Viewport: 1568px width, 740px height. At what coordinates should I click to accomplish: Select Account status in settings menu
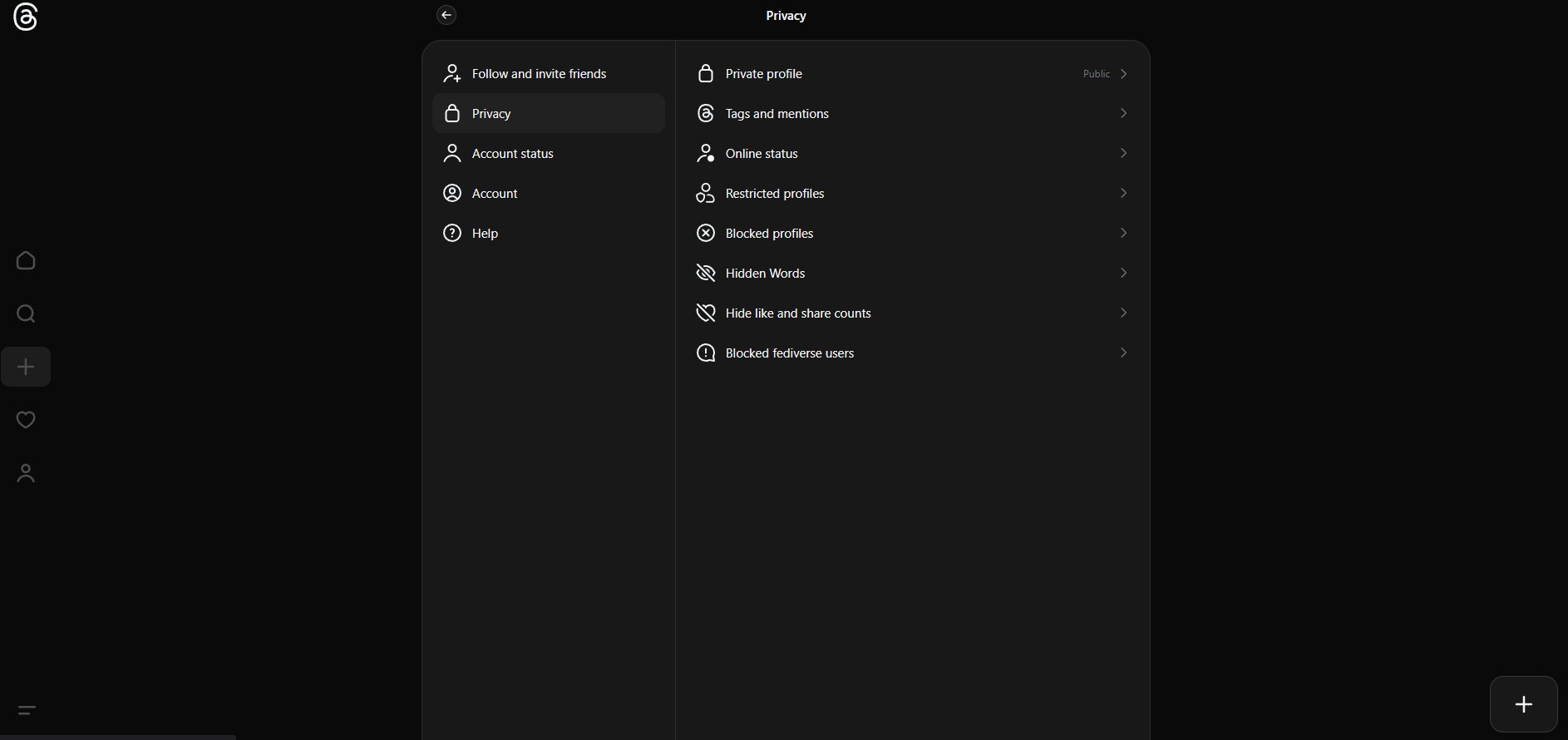(512, 154)
